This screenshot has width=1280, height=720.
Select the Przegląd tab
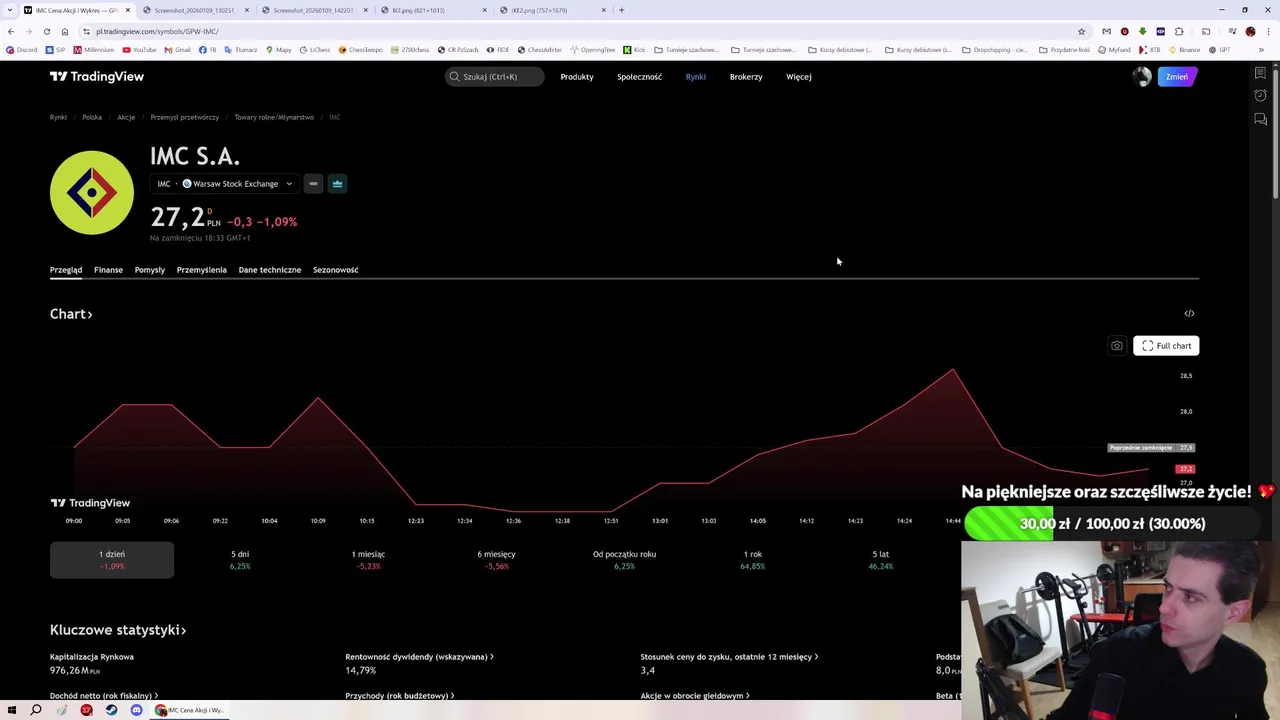click(66, 270)
